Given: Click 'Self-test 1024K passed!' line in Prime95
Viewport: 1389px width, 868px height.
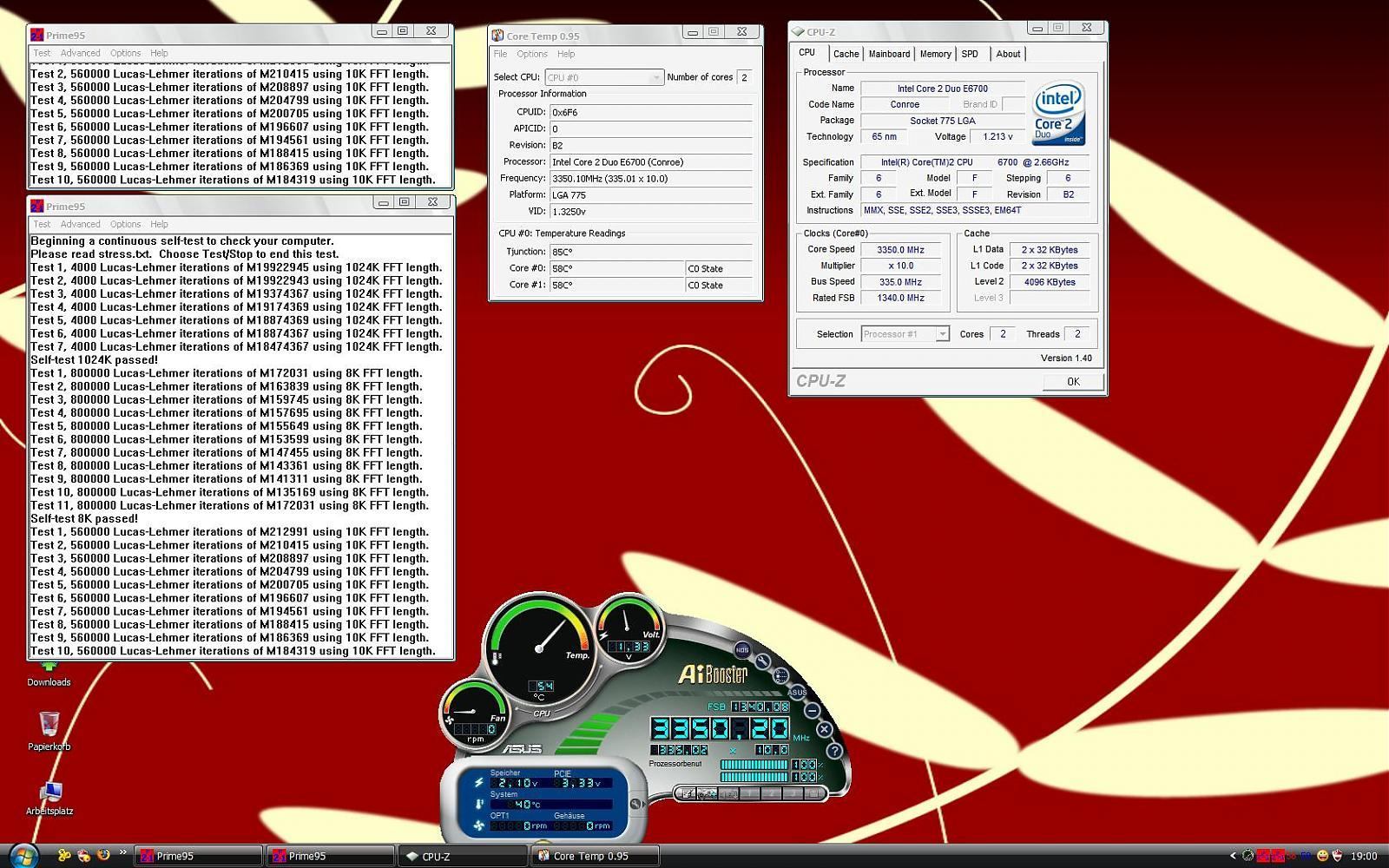Looking at the screenshot, I should click(94, 359).
